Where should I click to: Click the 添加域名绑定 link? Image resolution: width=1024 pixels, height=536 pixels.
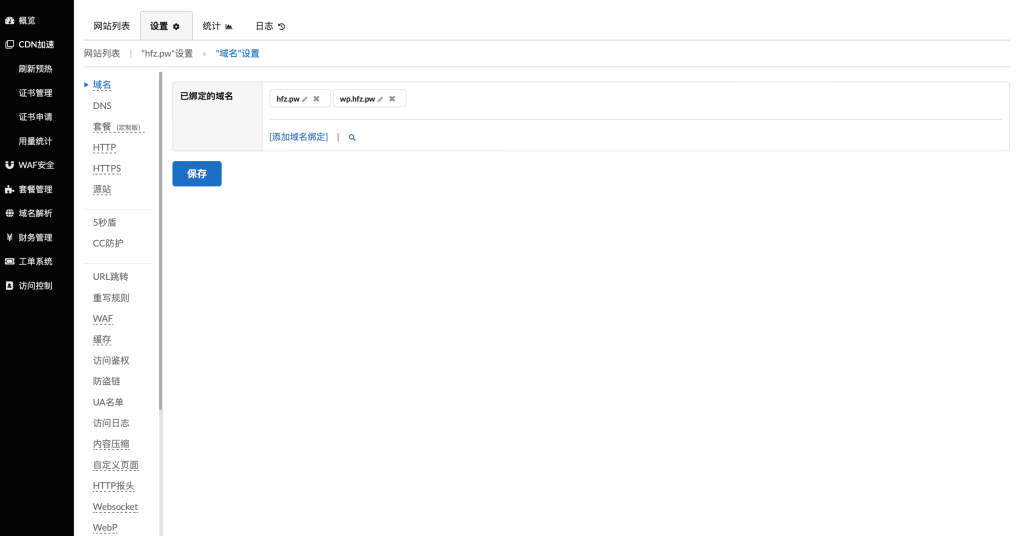(x=299, y=137)
